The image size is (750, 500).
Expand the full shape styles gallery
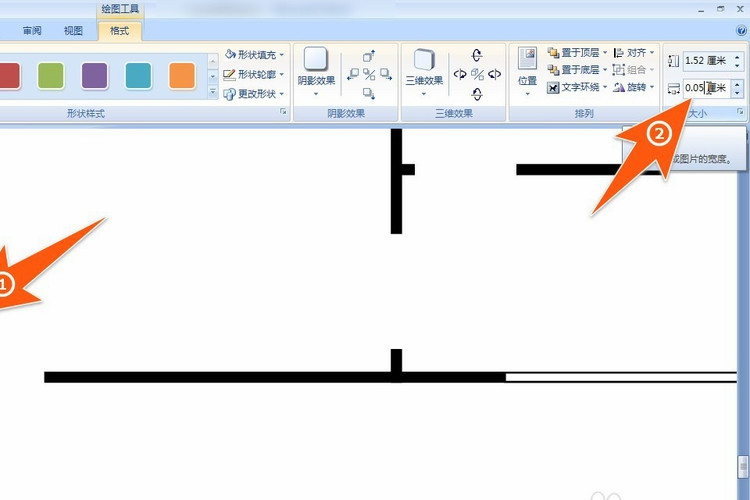point(213,92)
